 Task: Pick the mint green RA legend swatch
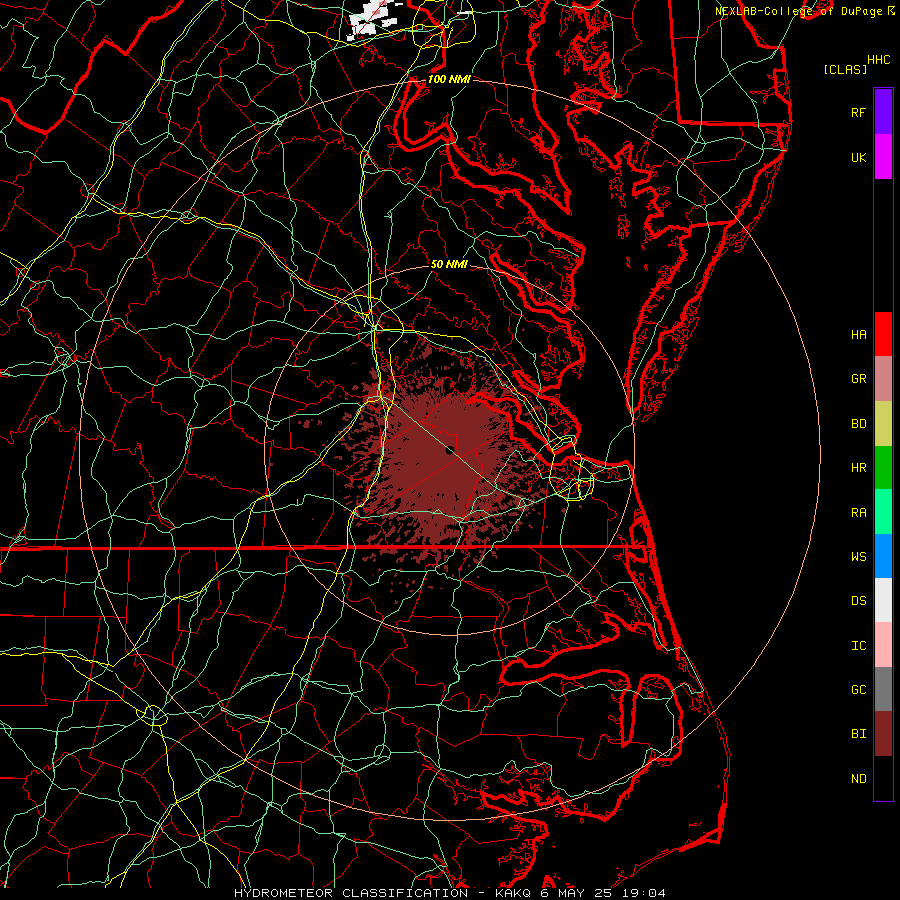point(883,512)
